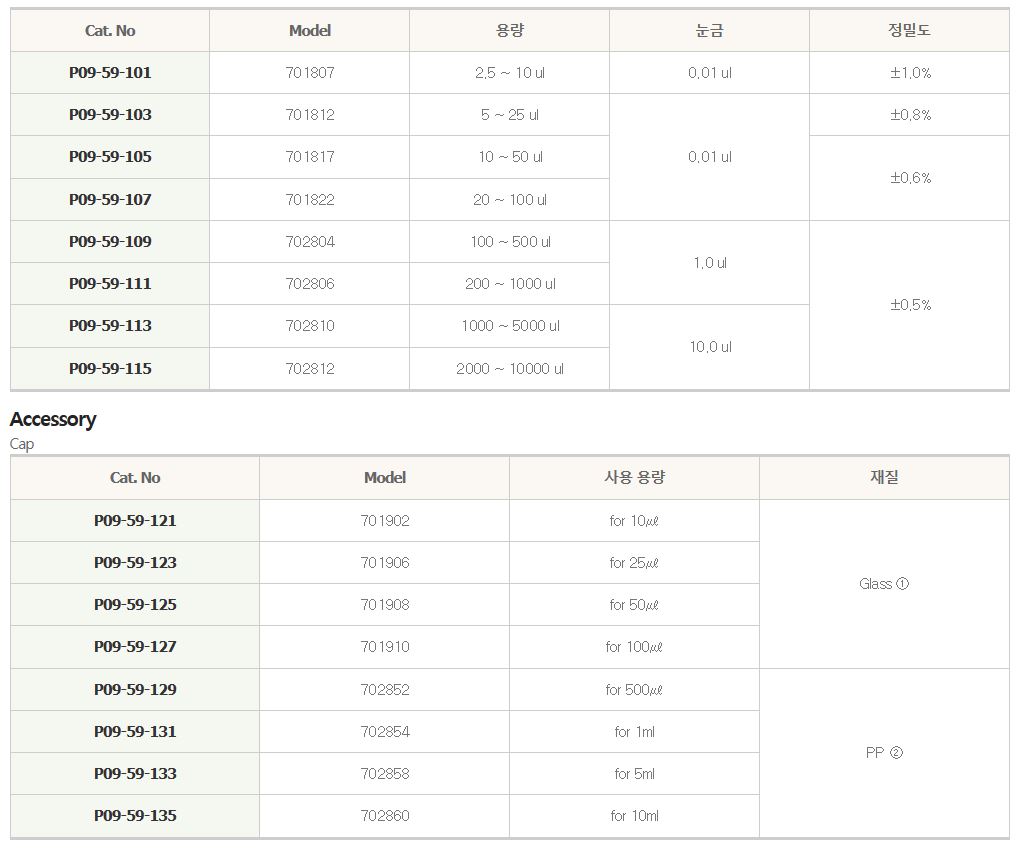Click the Accessory section heading
The height and width of the screenshot is (850, 1023).
(x=53, y=420)
